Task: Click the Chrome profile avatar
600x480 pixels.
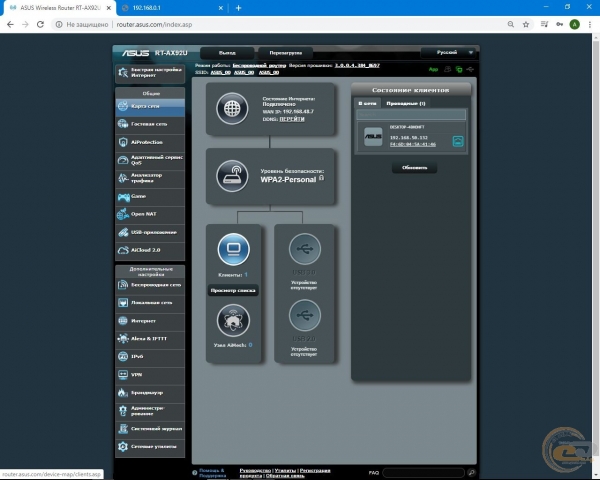Action: [x=574, y=24]
